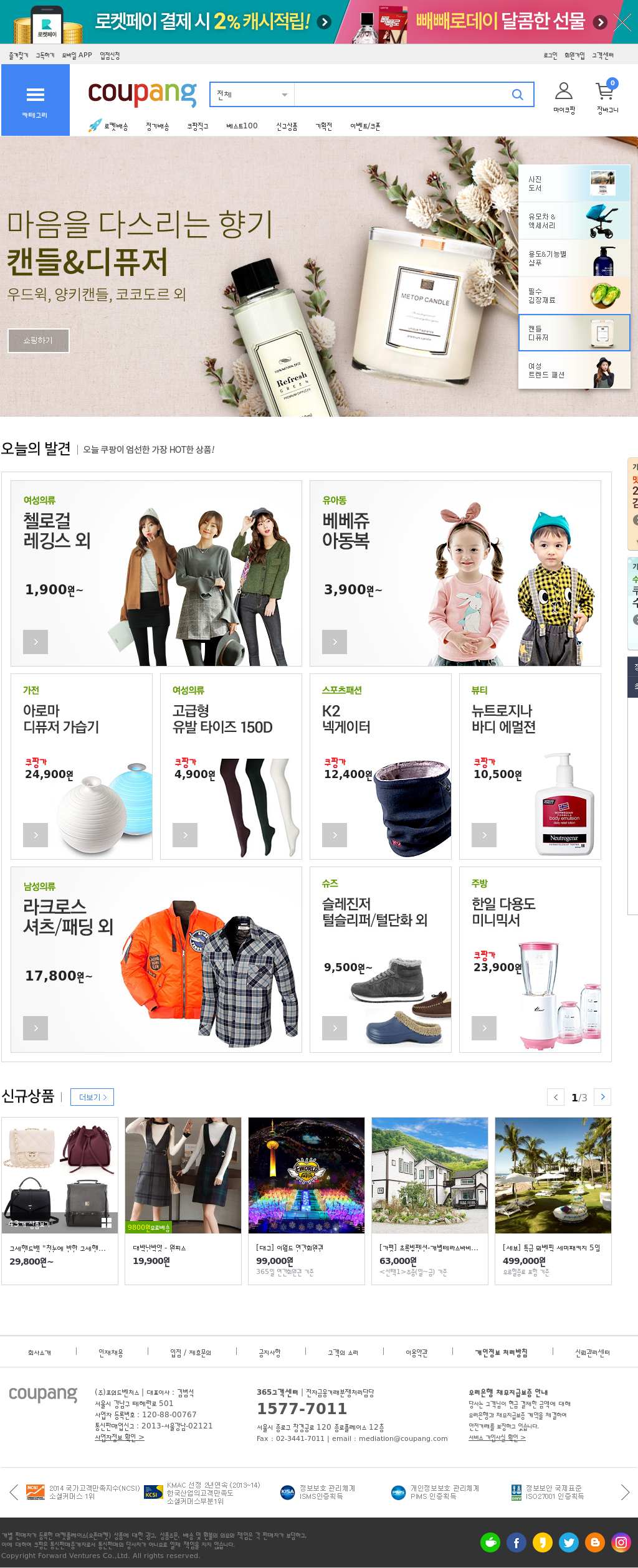
Task: Click the more button beside new products
Action: point(92,1097)
